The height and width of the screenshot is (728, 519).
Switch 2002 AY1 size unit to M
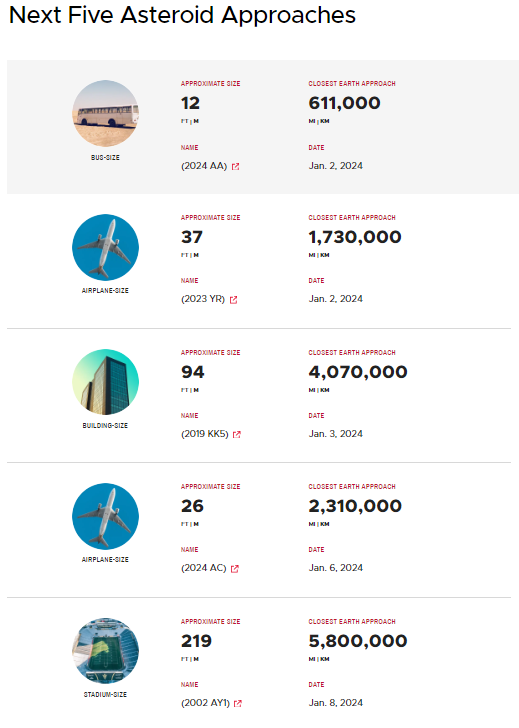tap(196, 659)
